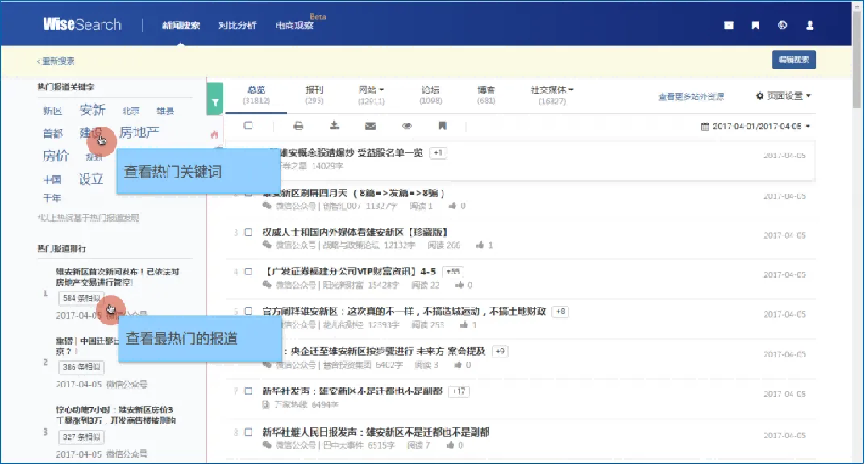
Task: Click the green filter funnel button
Action: pos(214,99)
